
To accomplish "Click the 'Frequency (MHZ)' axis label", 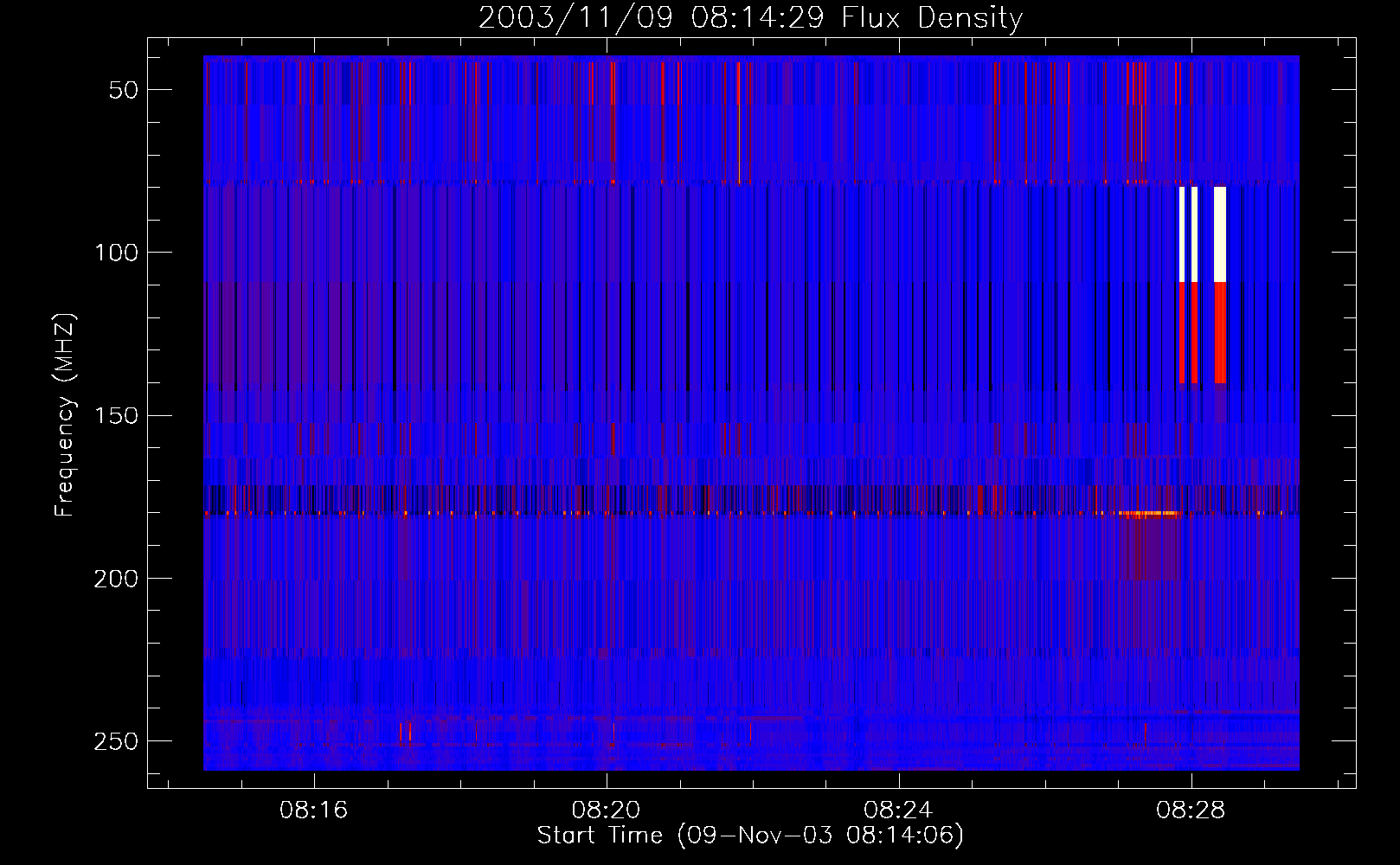I will (65, 415).
